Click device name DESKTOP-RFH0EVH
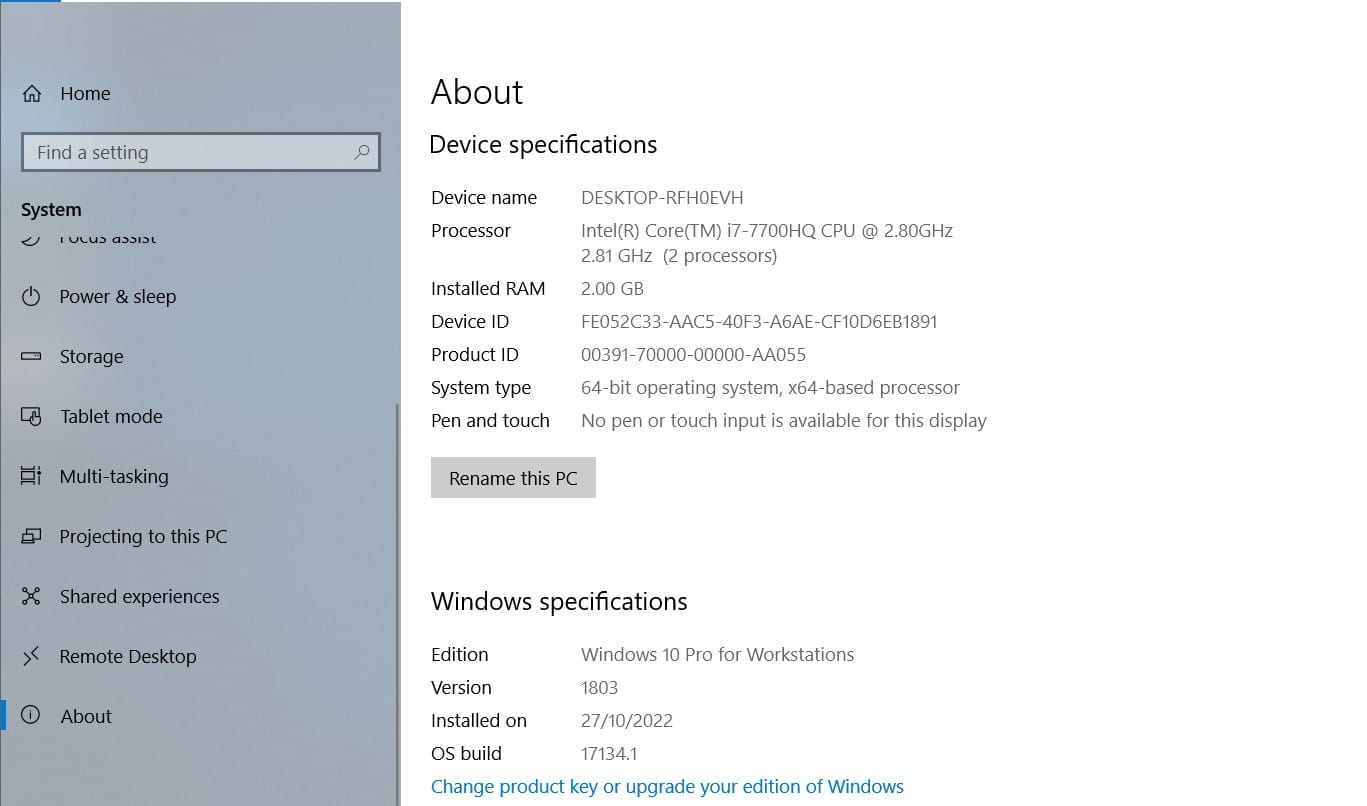This screenshot has height=806, width=1367. 662,197
